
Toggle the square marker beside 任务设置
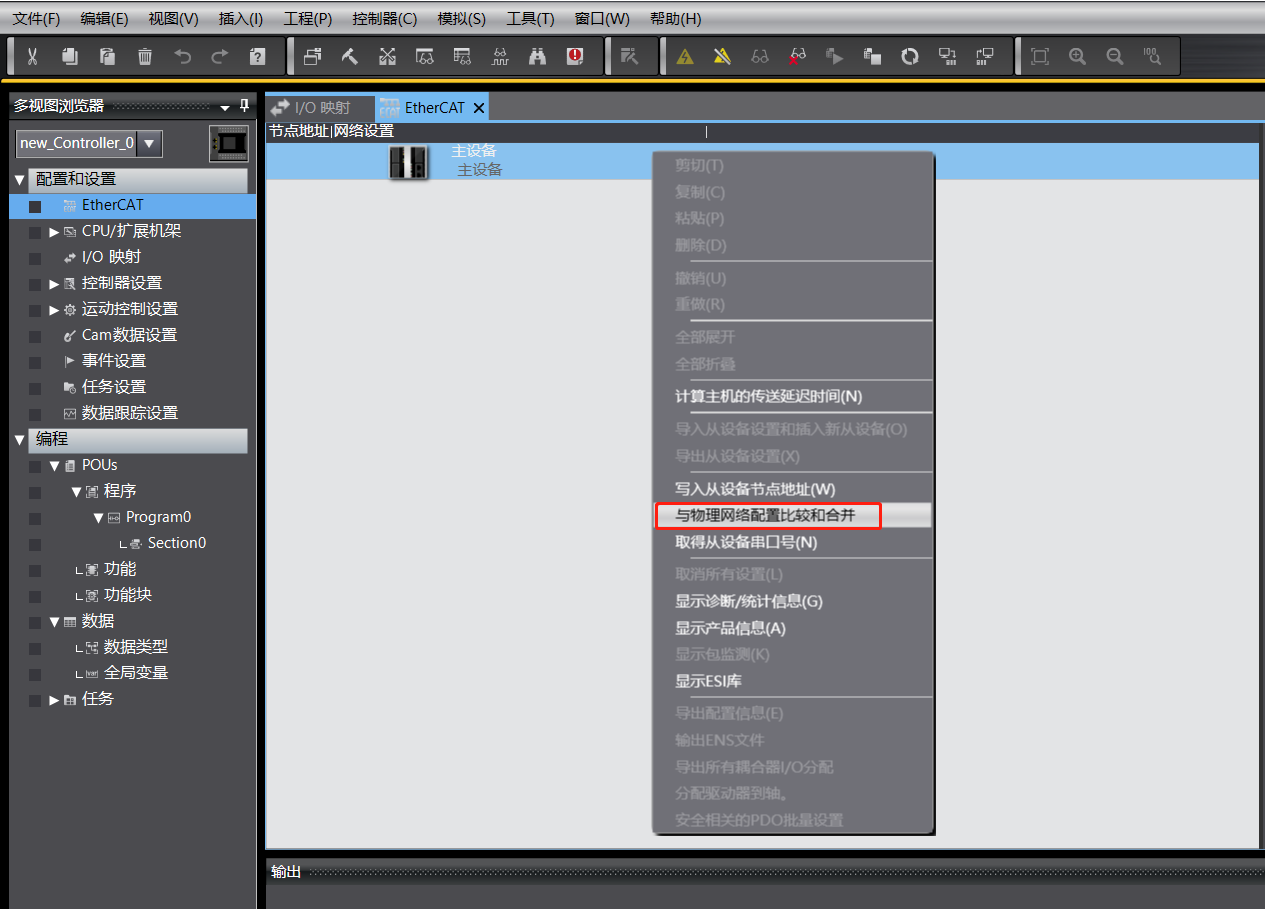pos(35,388)
